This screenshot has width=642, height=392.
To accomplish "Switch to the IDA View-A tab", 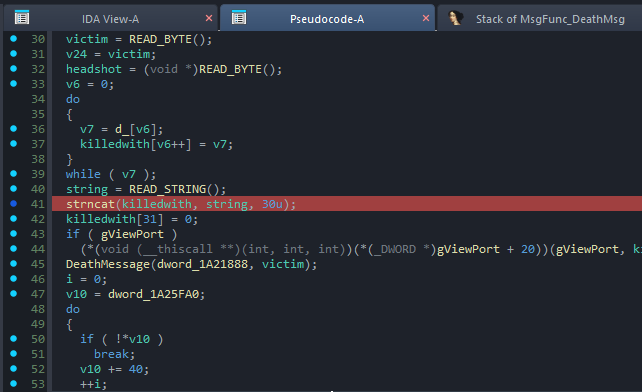I will (110, 19).
